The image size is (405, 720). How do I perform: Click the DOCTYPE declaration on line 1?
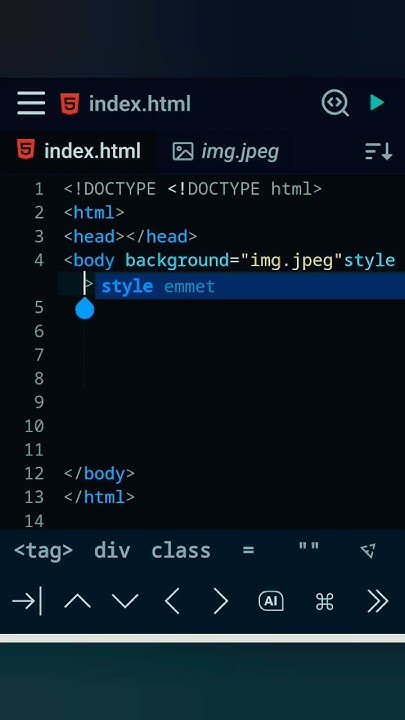pyautogui.click(x=193, y=189)
